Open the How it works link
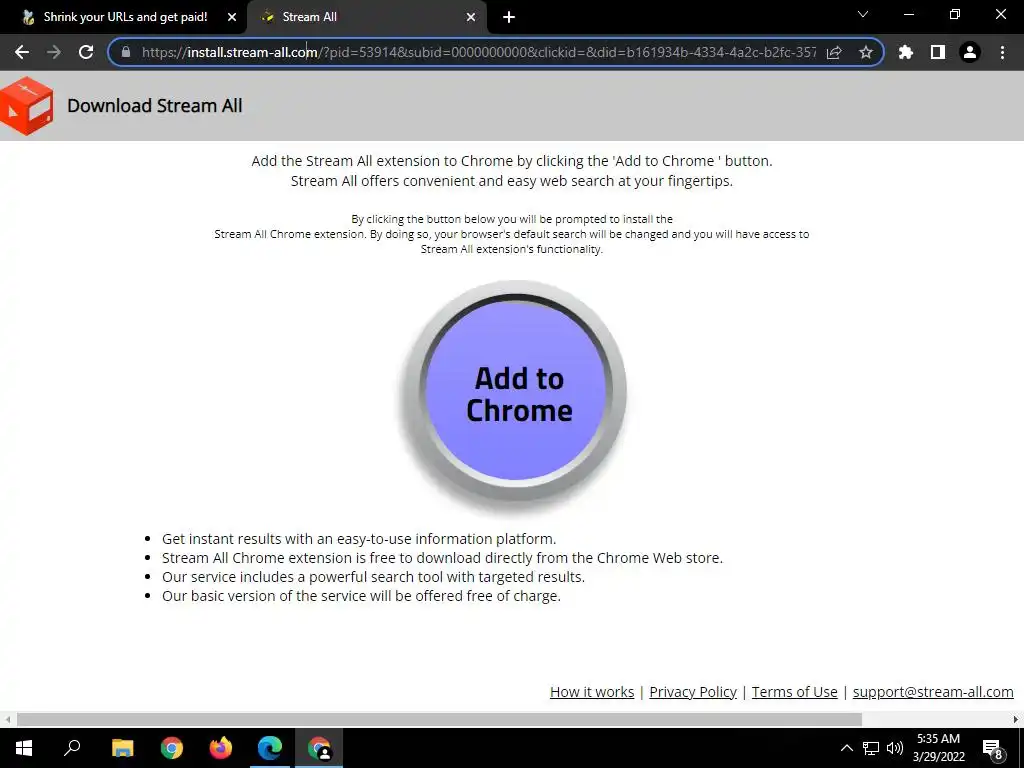Image resolution: width=1024 pixels, height=768 pixels. tap(592, 692)
